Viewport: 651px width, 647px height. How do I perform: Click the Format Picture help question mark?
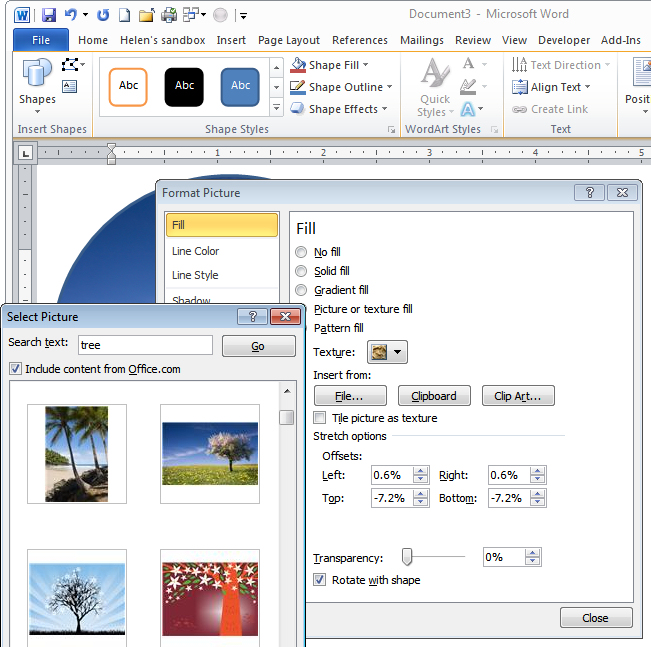pos(589,193)
